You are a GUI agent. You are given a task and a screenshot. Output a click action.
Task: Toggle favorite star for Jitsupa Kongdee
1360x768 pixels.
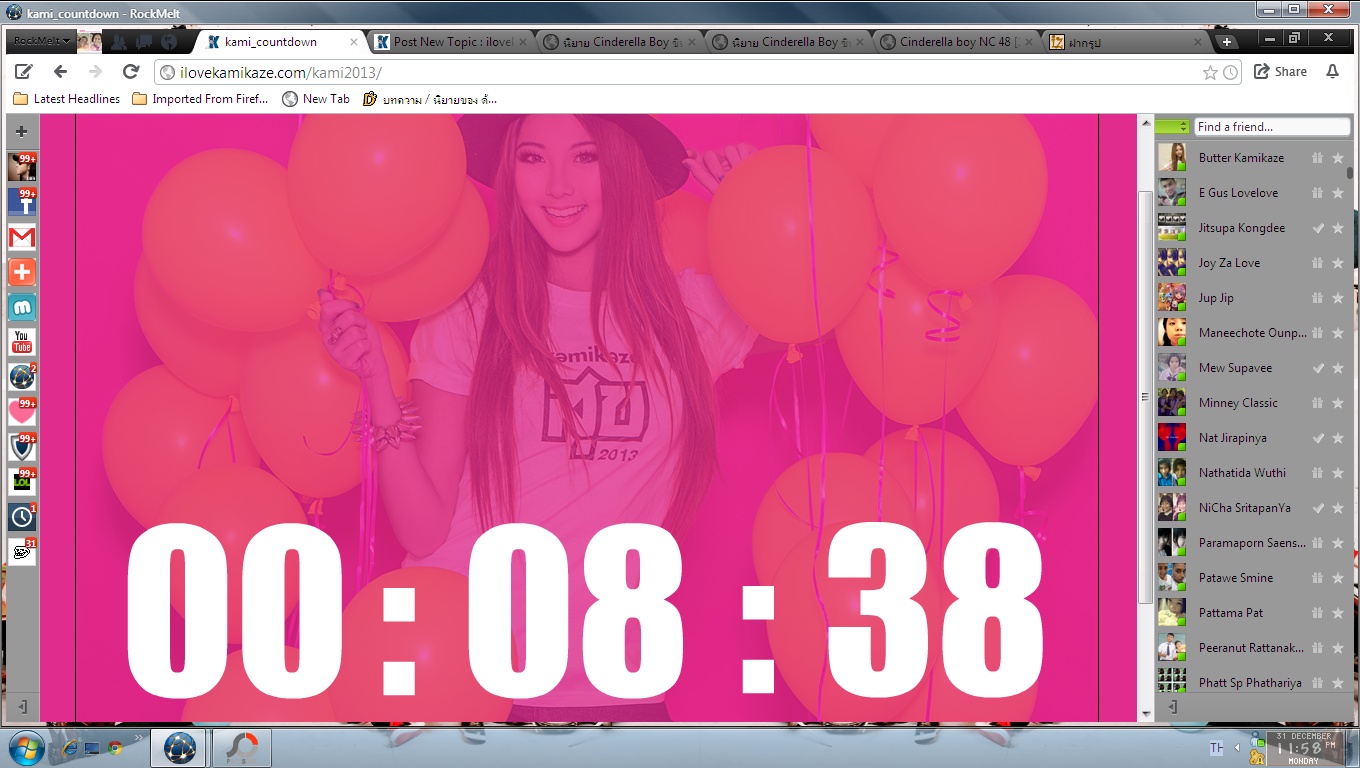point(1338,228)
